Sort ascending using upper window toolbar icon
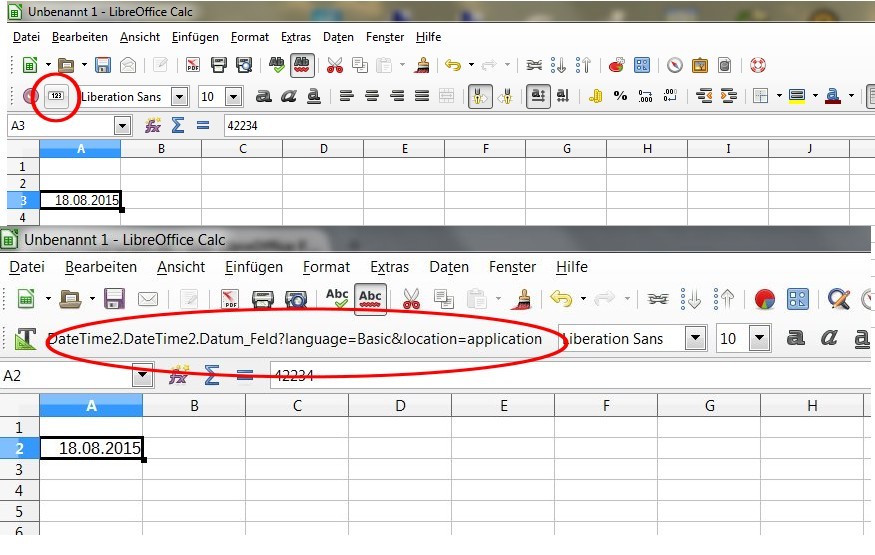Viewport: 875px width, 555px height. (x=558, y=65)
